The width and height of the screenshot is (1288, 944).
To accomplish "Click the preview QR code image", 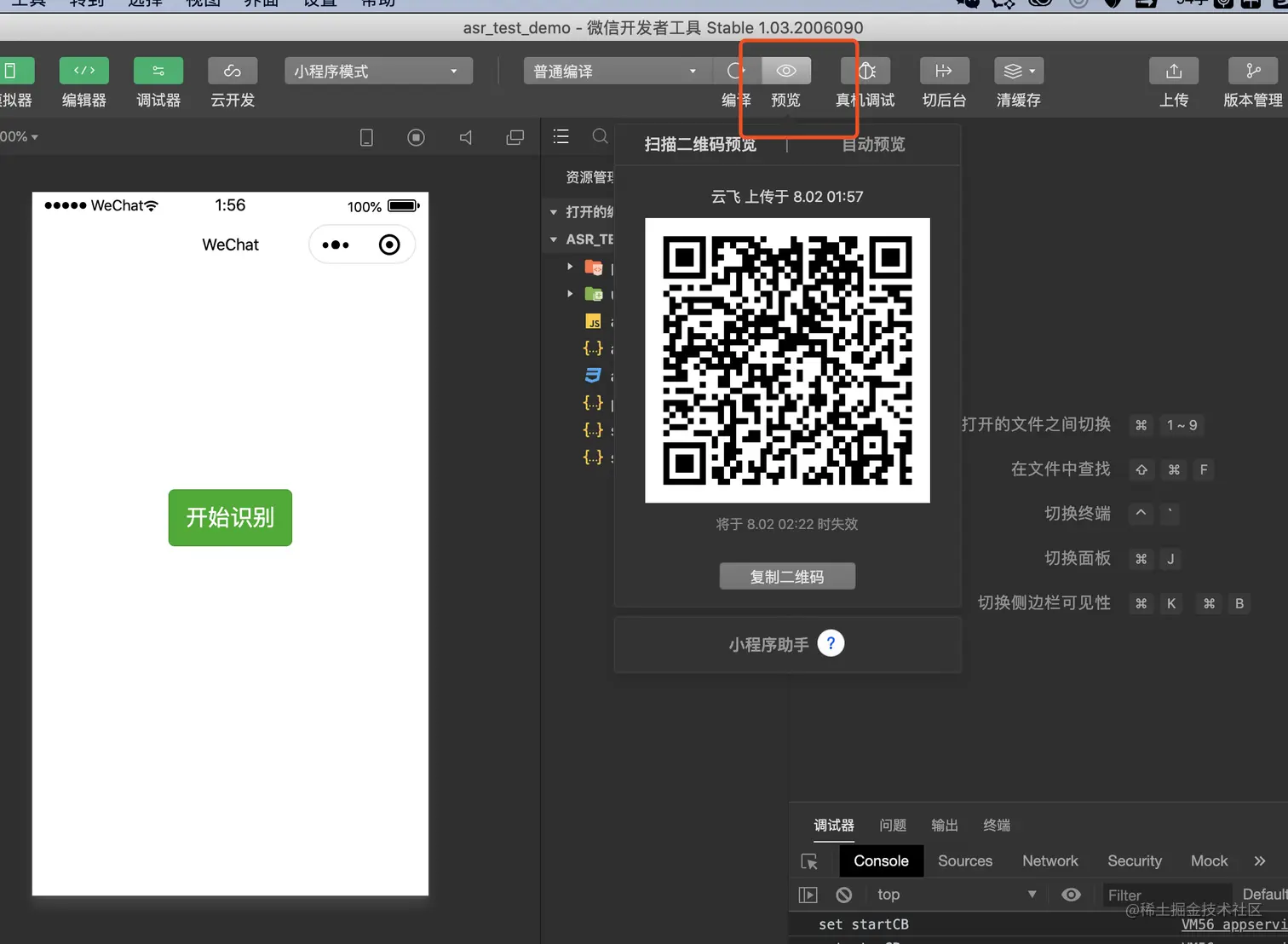I will 787,360.
